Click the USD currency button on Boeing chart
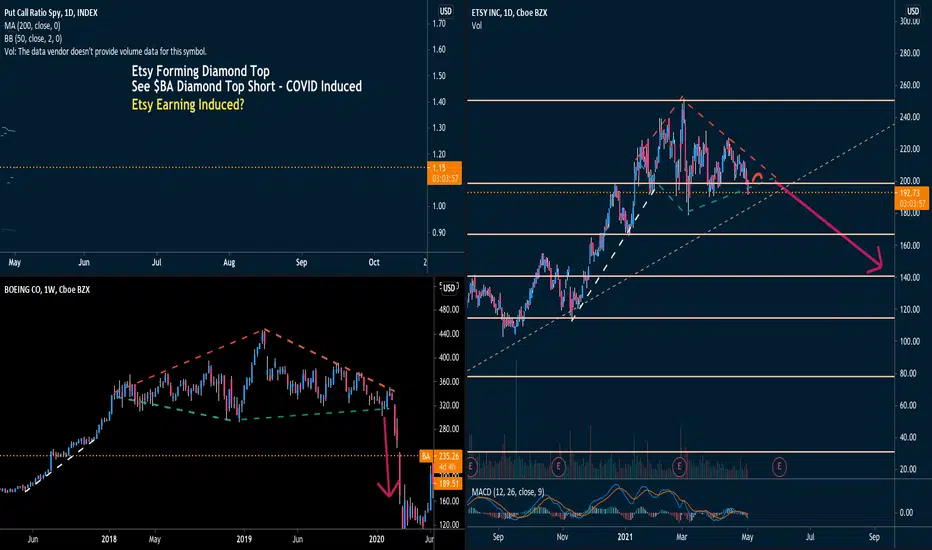Viewport: 932px width, 550px height. [x=449, y=288]
